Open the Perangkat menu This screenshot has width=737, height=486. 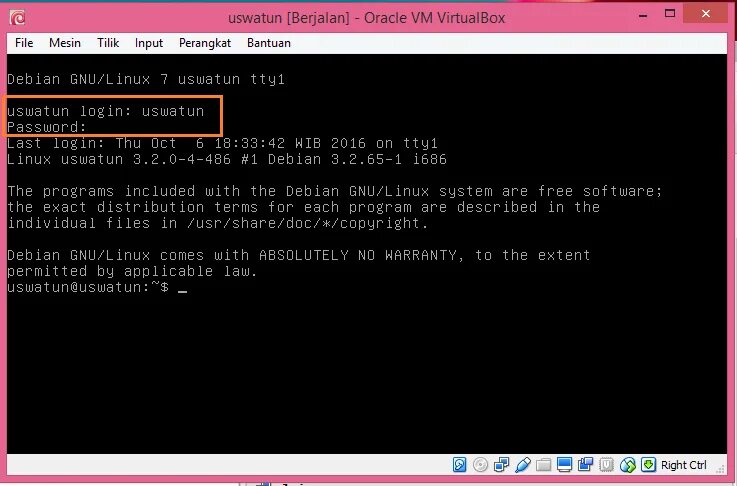[x=205, y=43]
